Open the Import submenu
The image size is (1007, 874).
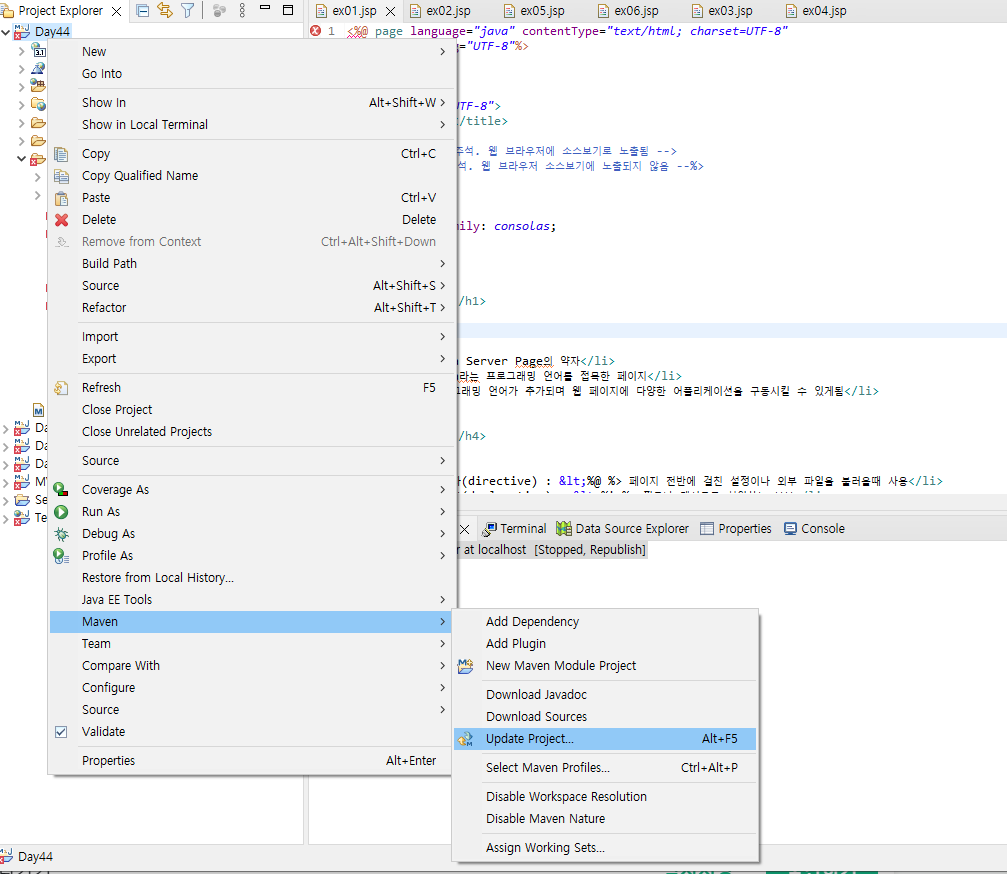pos(252,336)
